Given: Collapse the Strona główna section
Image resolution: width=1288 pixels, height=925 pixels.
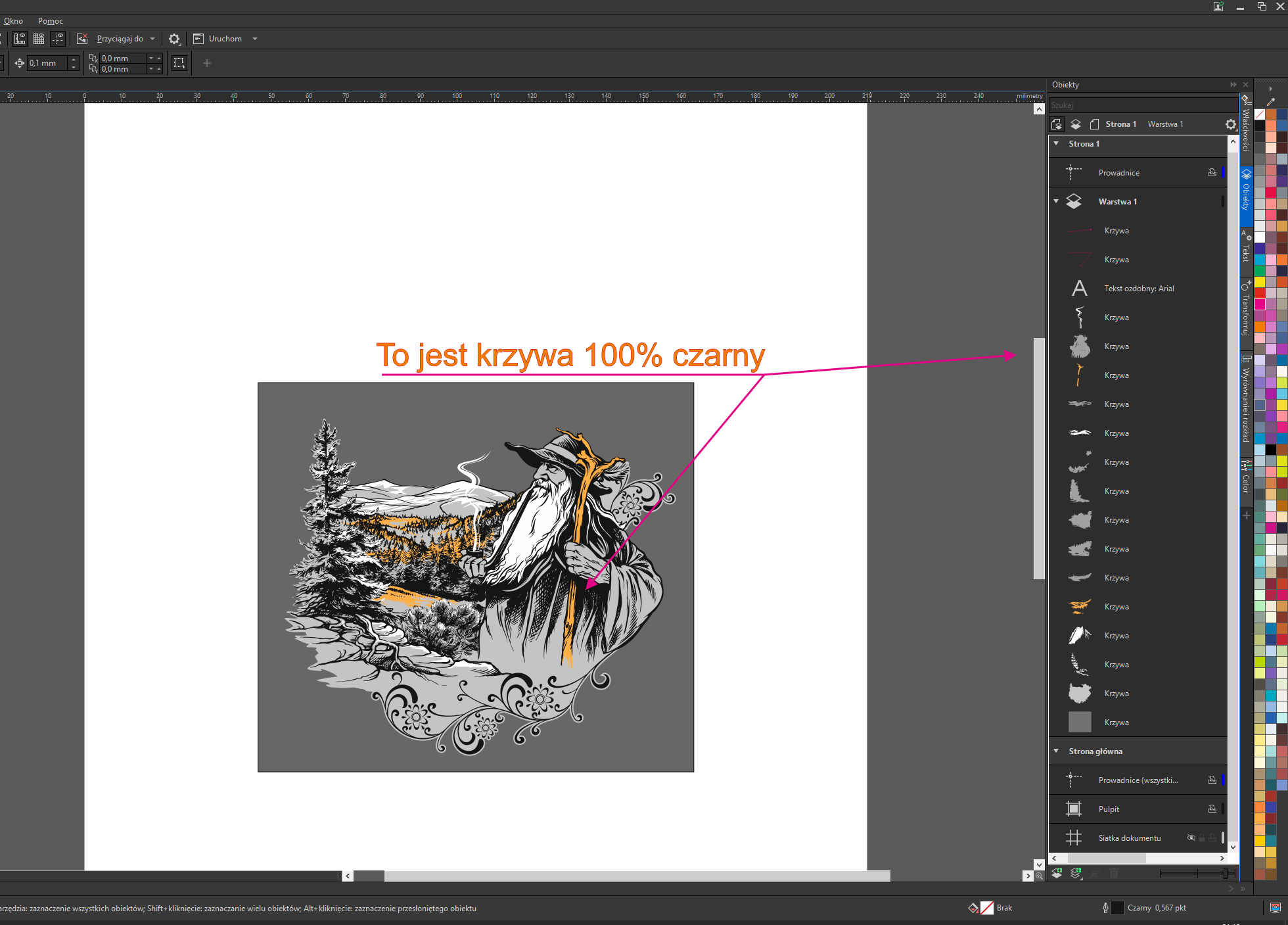Looking at the screenshot, I should pos(1056,751).
